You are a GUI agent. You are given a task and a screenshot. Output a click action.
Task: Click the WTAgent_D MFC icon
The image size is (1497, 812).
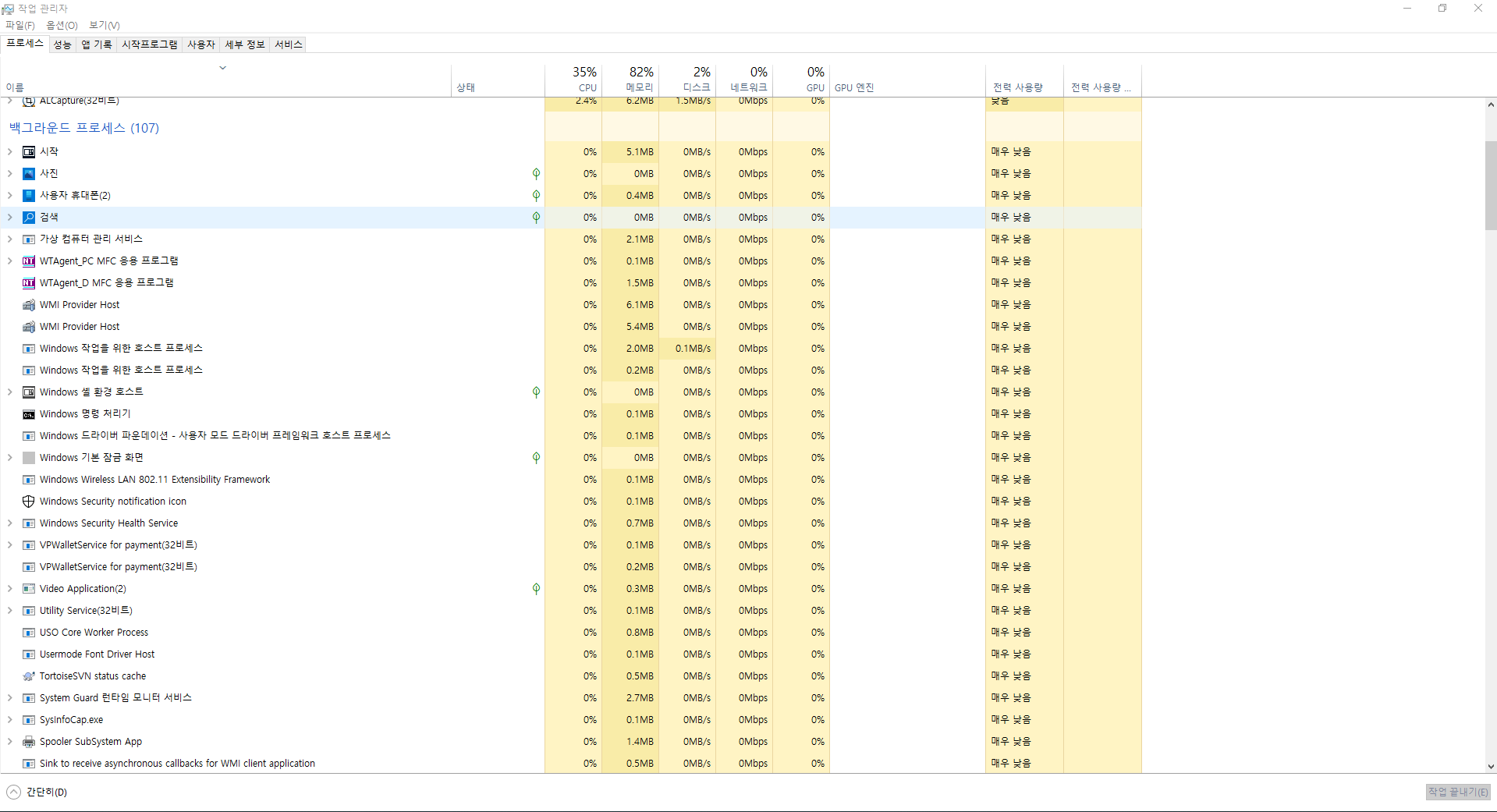click(29, 283)
